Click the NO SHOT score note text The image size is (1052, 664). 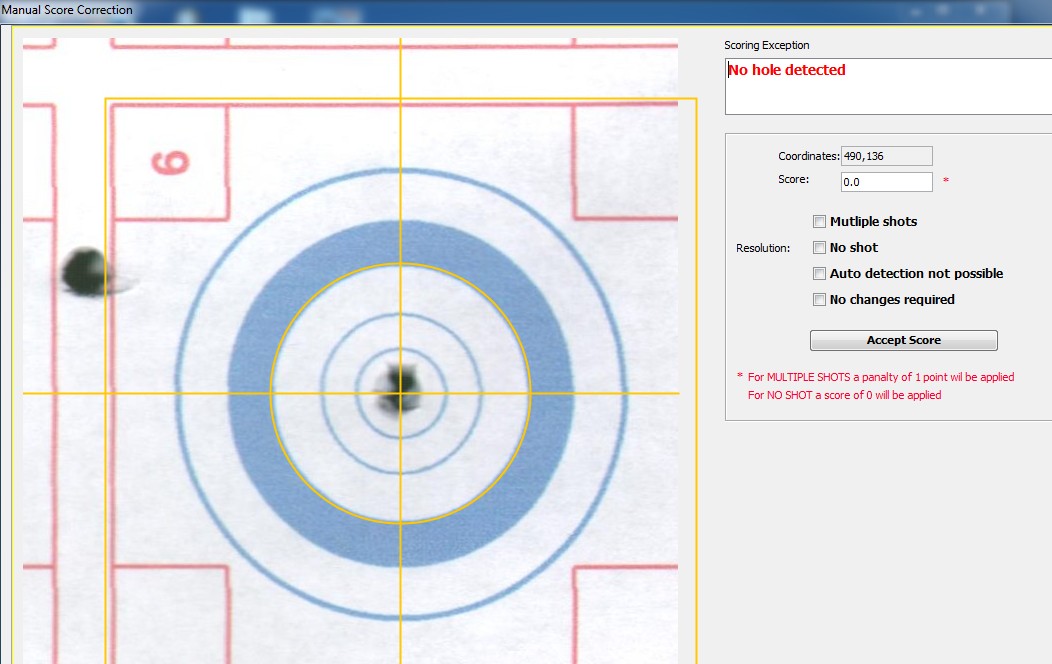click(844, 395)
